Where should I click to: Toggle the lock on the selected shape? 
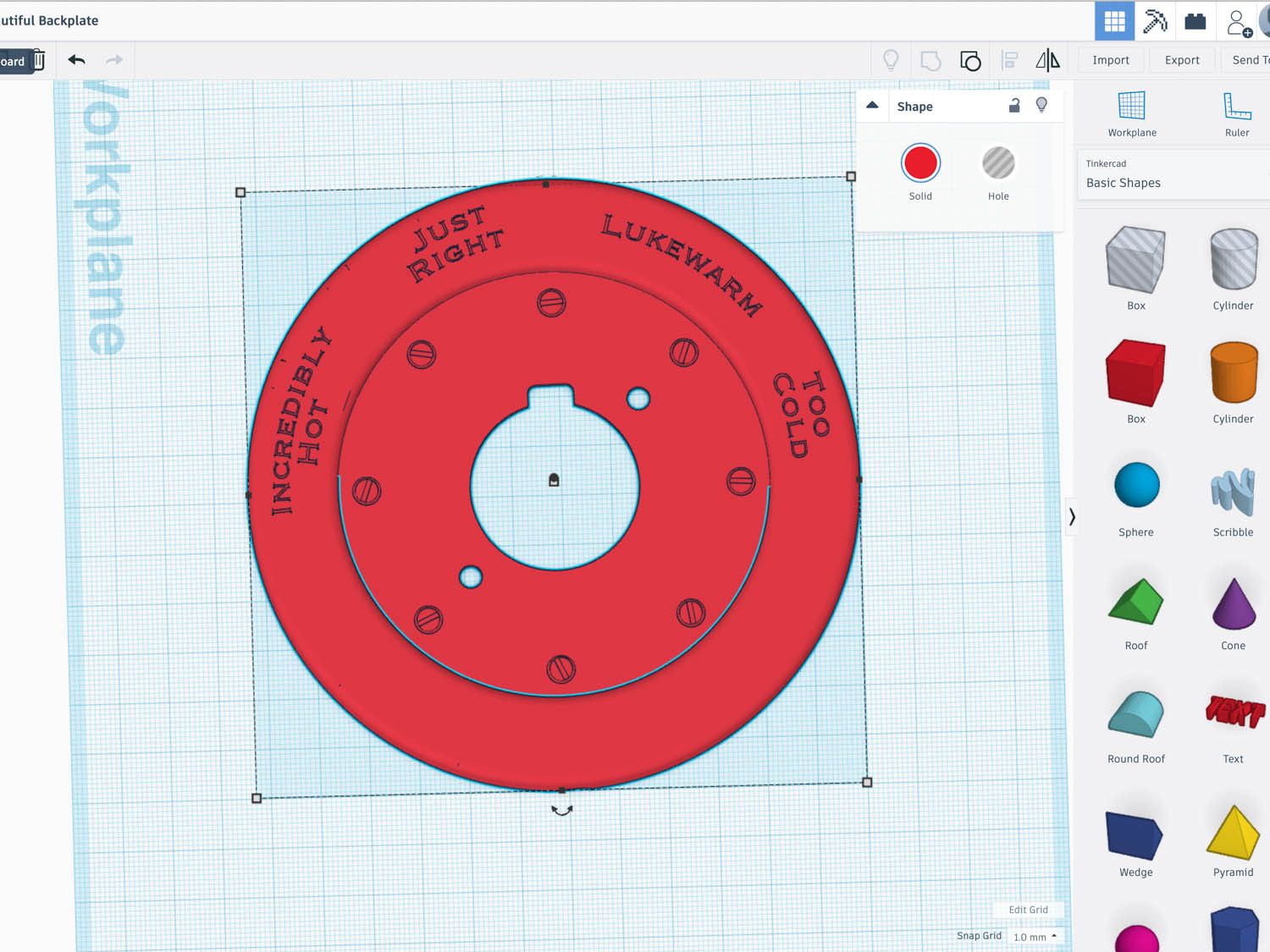(x=1014, y=106)
